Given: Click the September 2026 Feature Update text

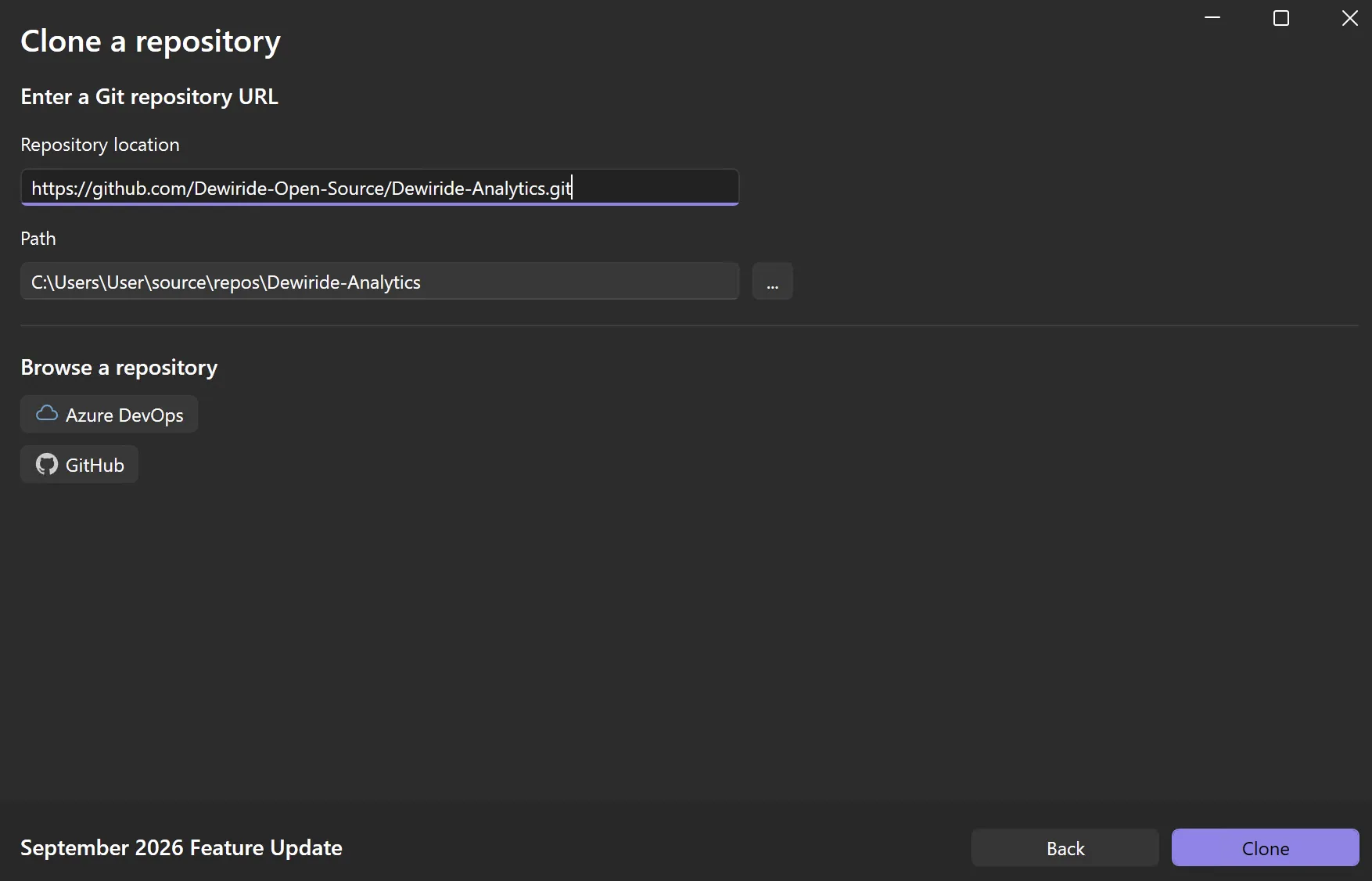Looking at the screenshot, I should (x=181, y=848).
